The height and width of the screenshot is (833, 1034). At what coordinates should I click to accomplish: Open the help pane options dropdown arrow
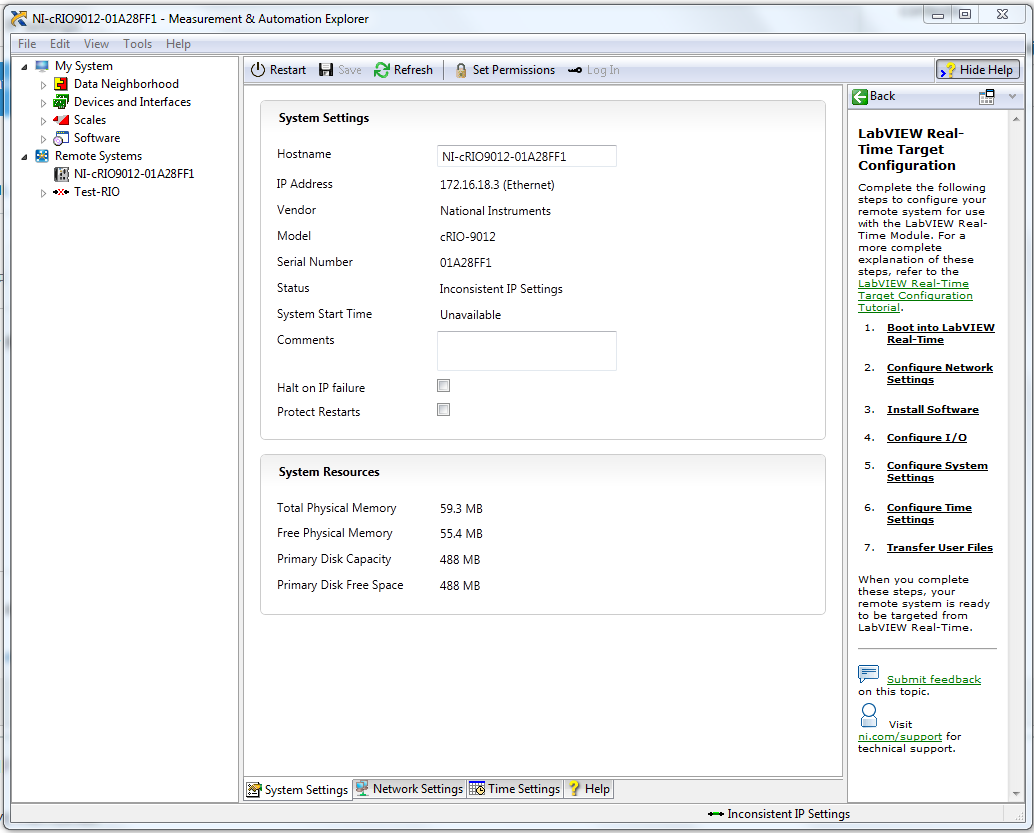1012,97
